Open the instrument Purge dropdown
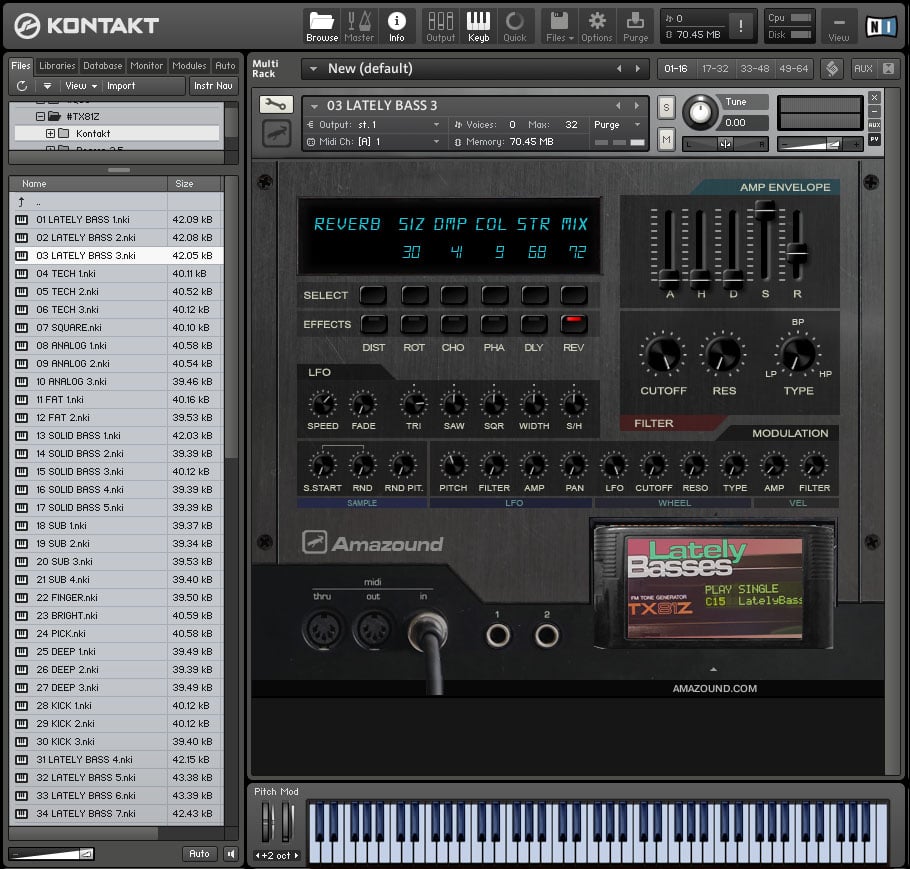The image size is (910, 869). click(617, 125)
